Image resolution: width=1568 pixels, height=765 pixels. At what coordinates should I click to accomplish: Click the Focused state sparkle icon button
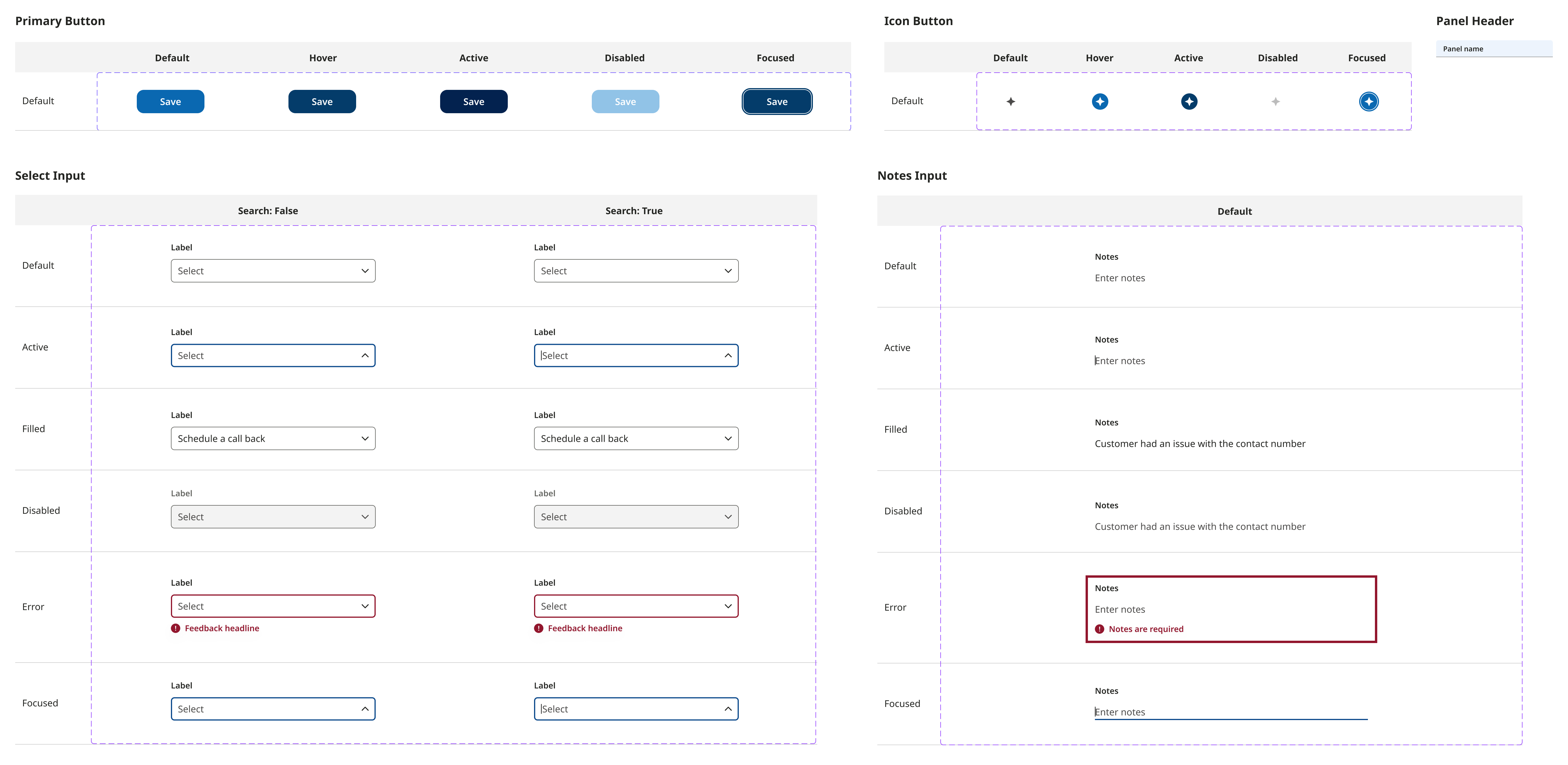click(x=1369, y=101)
